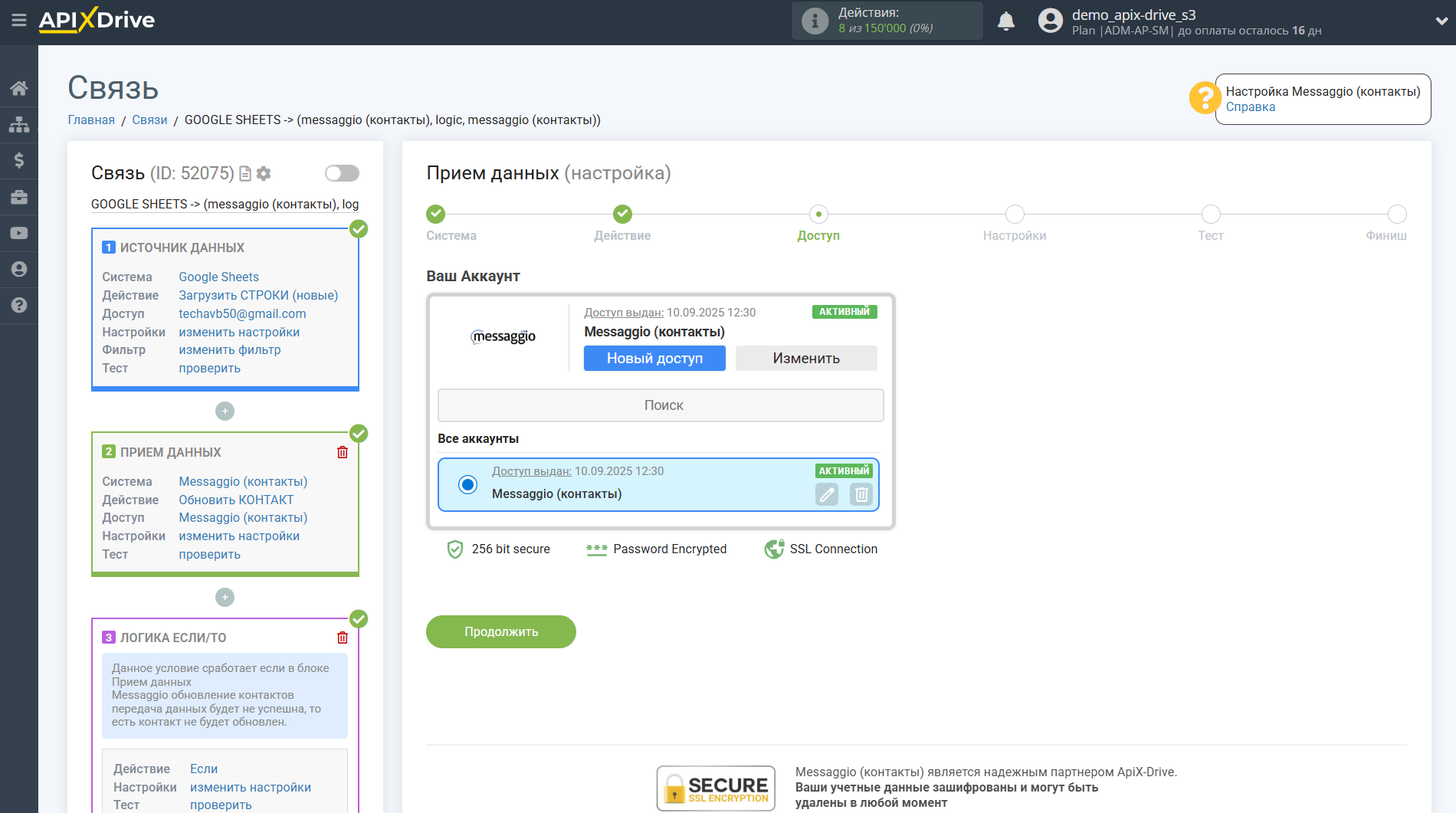Open the connections sitemap icon in the sidebar

click(x=18, y=124)
